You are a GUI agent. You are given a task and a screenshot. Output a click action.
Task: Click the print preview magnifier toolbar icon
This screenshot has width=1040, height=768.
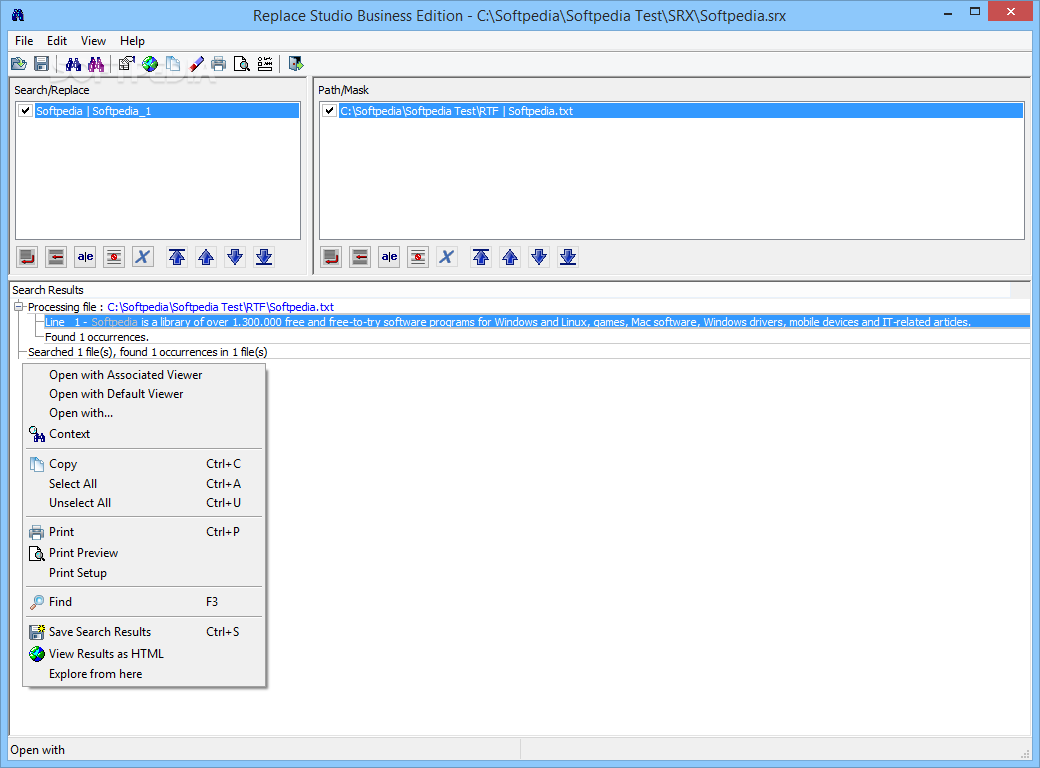click(242, 64)
